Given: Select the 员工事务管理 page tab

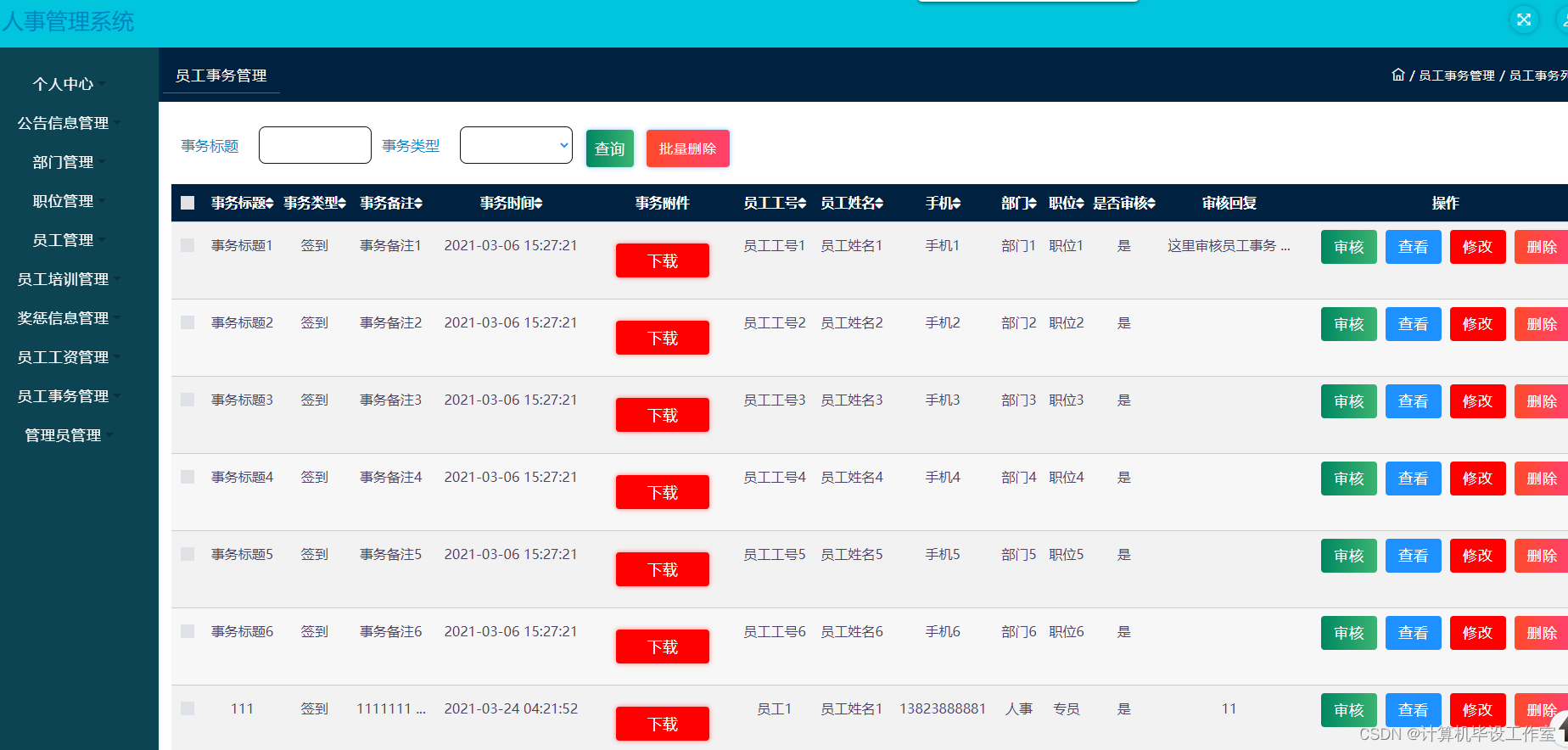Looking at the screenshot, I should tap(221, 76).
